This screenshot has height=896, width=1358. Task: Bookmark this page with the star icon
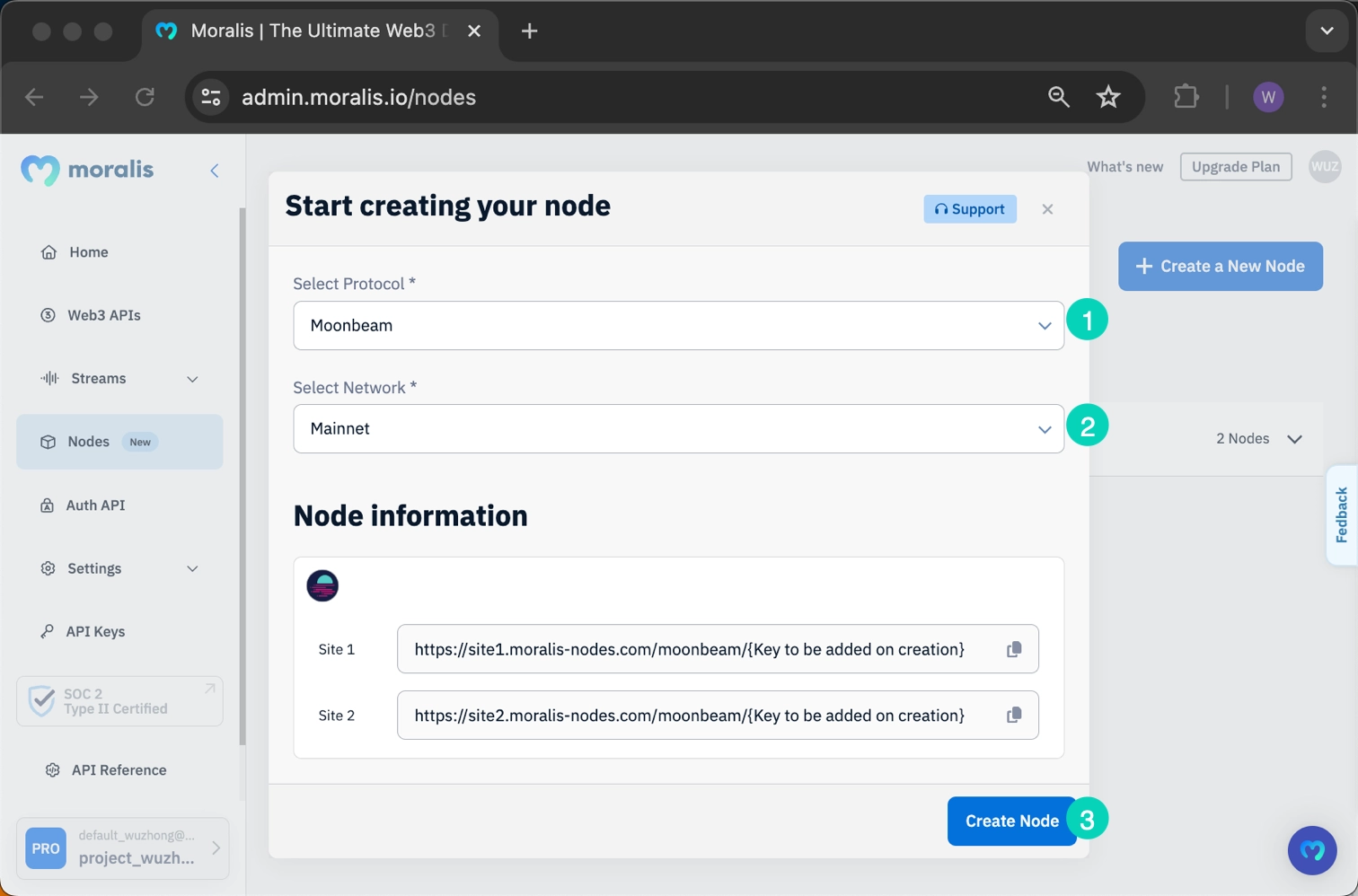[x=1108, y=97]
